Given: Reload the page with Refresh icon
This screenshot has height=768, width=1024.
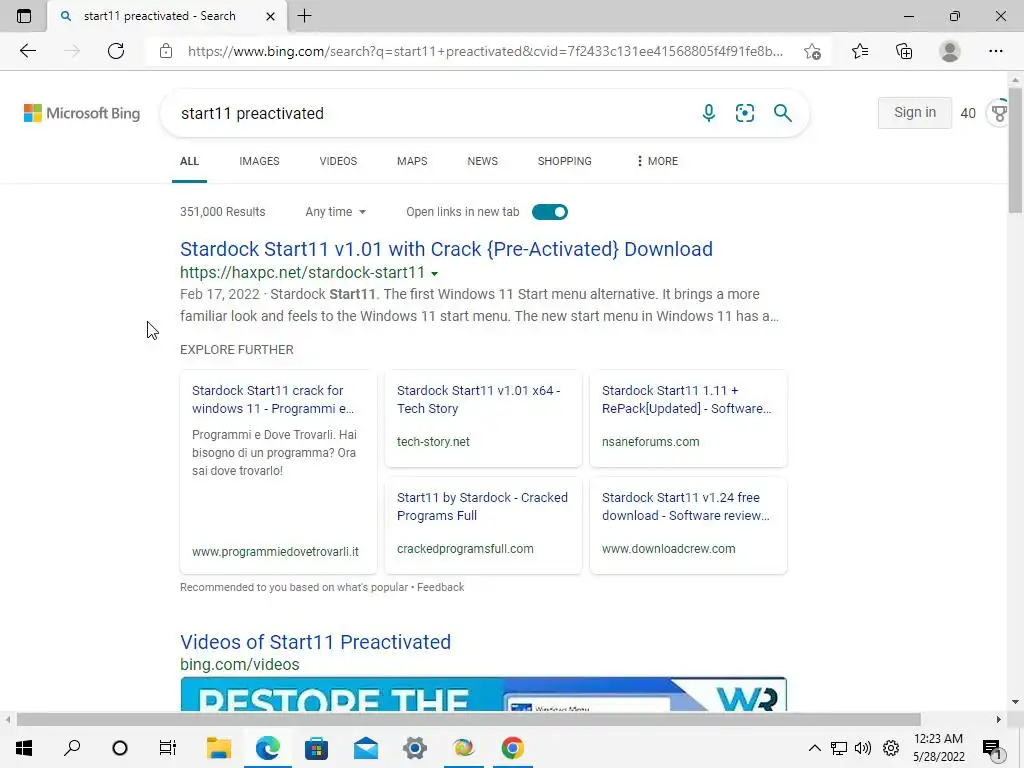Looking at the screenshot, I should click(116, 51).
